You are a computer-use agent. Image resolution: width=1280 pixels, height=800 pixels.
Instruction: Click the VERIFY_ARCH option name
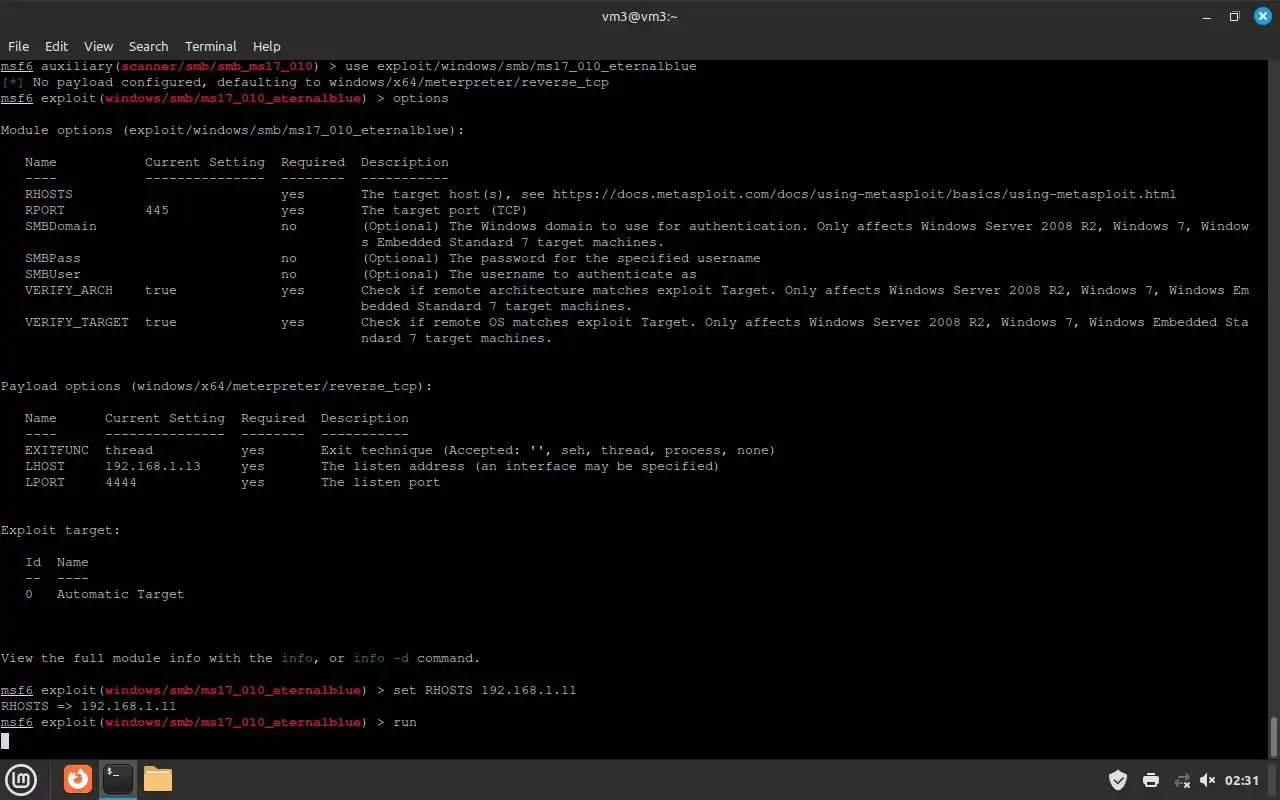point(69,290)
